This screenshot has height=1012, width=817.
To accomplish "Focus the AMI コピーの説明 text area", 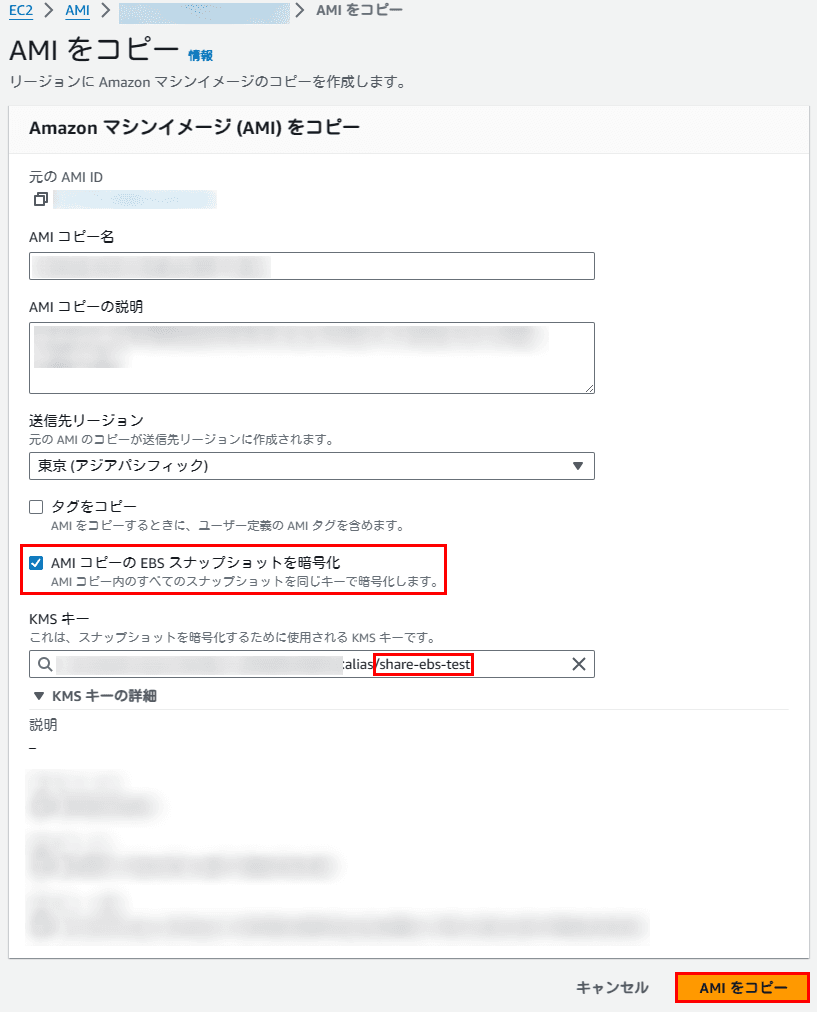I will (312, 358).
